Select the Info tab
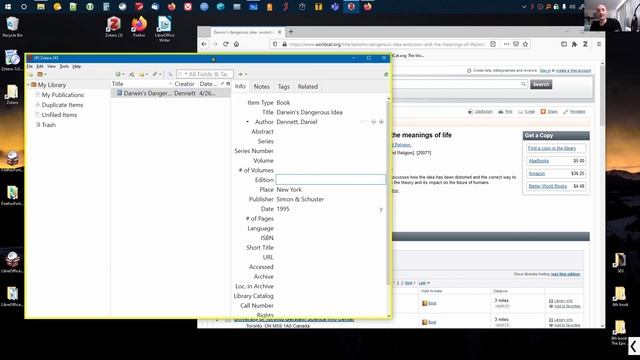Screen dimensions: 640x360 point(240,86)
